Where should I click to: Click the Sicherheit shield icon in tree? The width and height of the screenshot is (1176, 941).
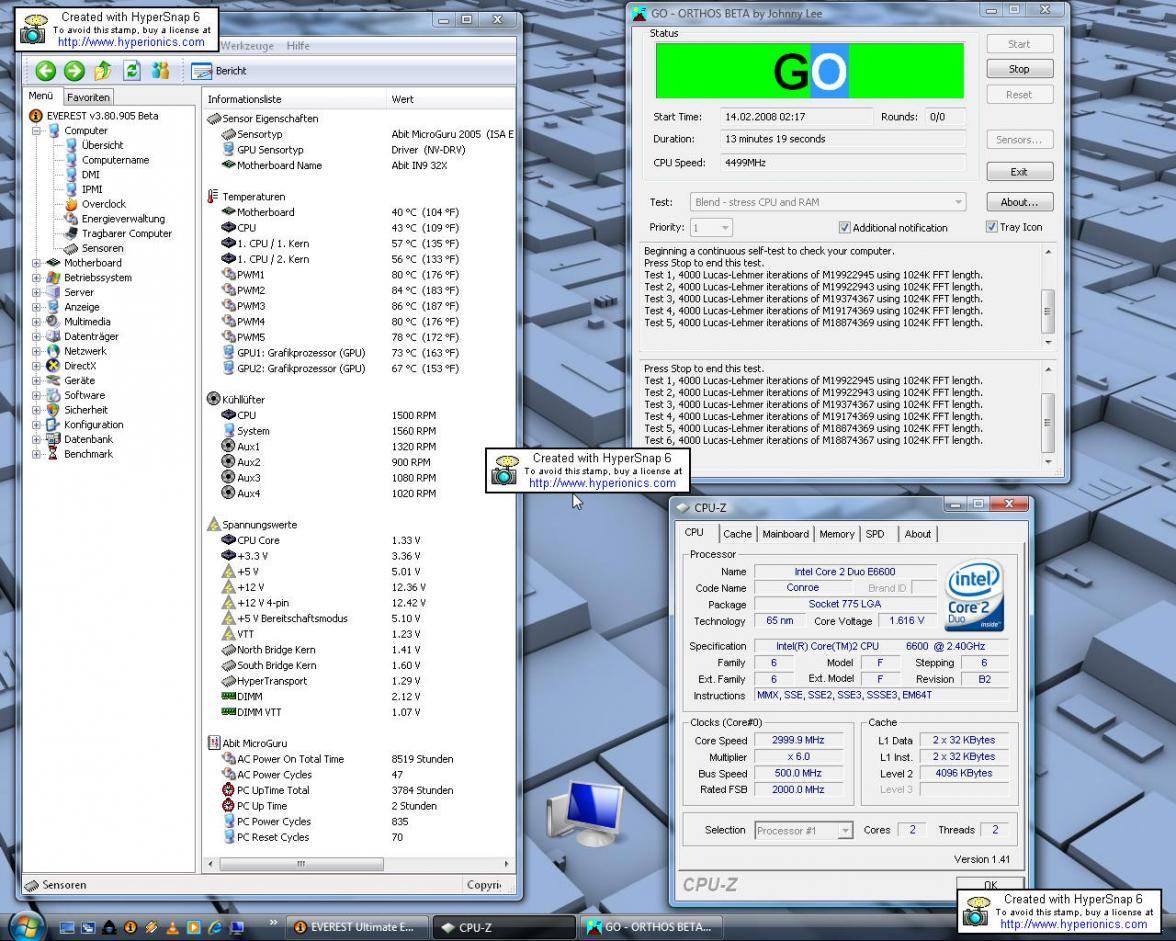click(x=52, y=410)
